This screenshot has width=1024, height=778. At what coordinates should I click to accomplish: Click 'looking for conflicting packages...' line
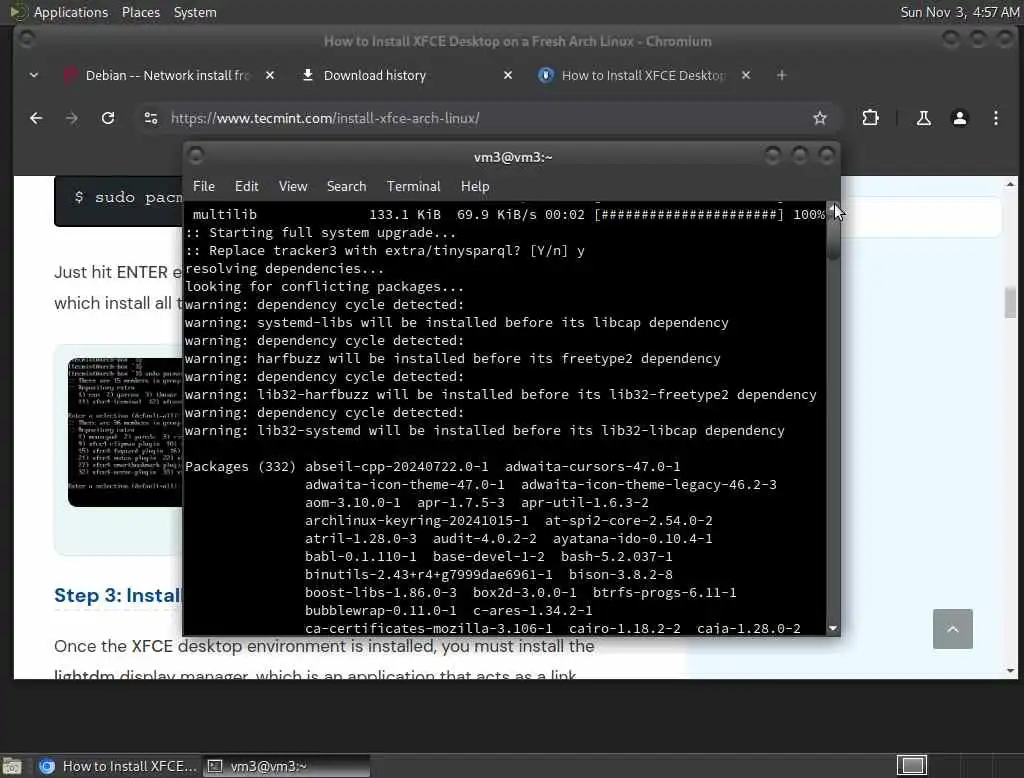coord(325,287)
